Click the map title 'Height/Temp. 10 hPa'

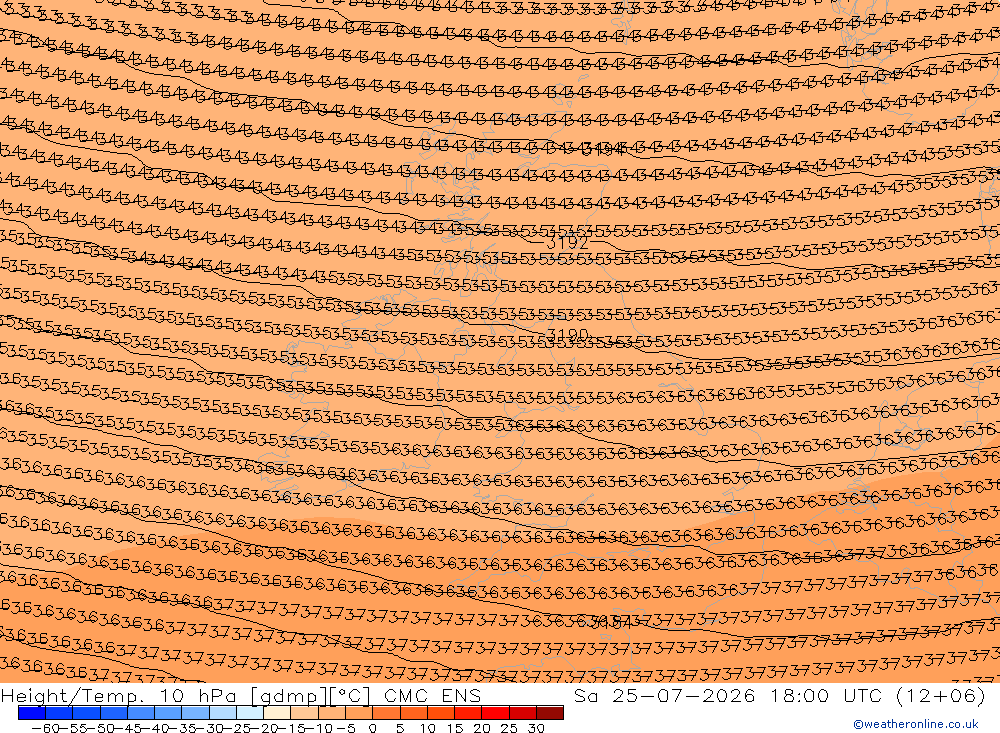119,696
